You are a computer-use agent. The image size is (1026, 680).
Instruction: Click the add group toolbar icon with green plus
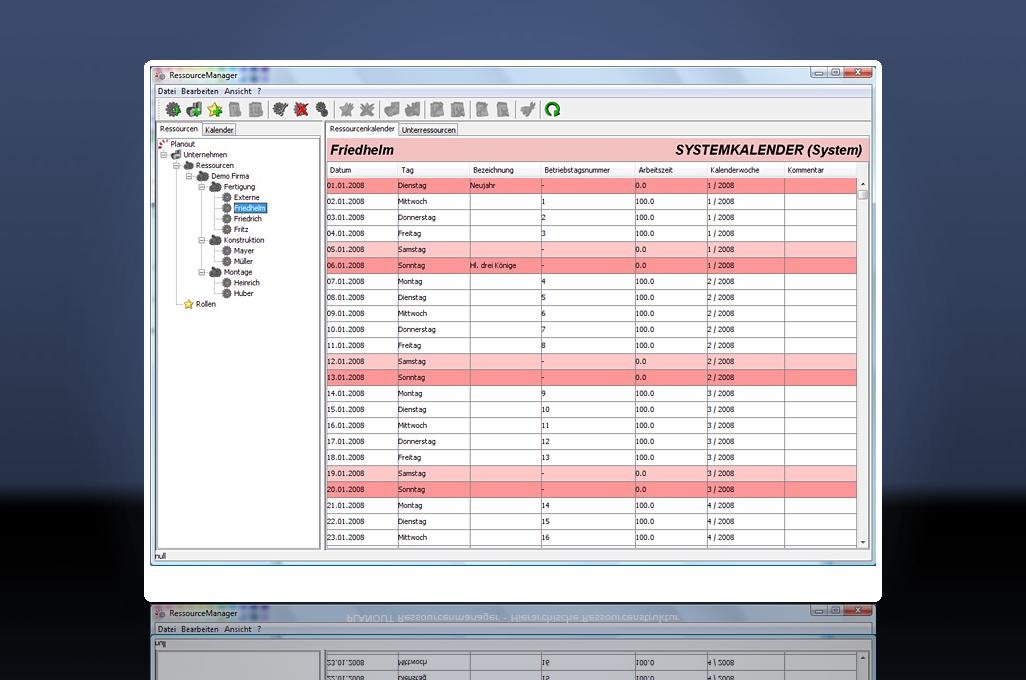(x=194, y=109)
